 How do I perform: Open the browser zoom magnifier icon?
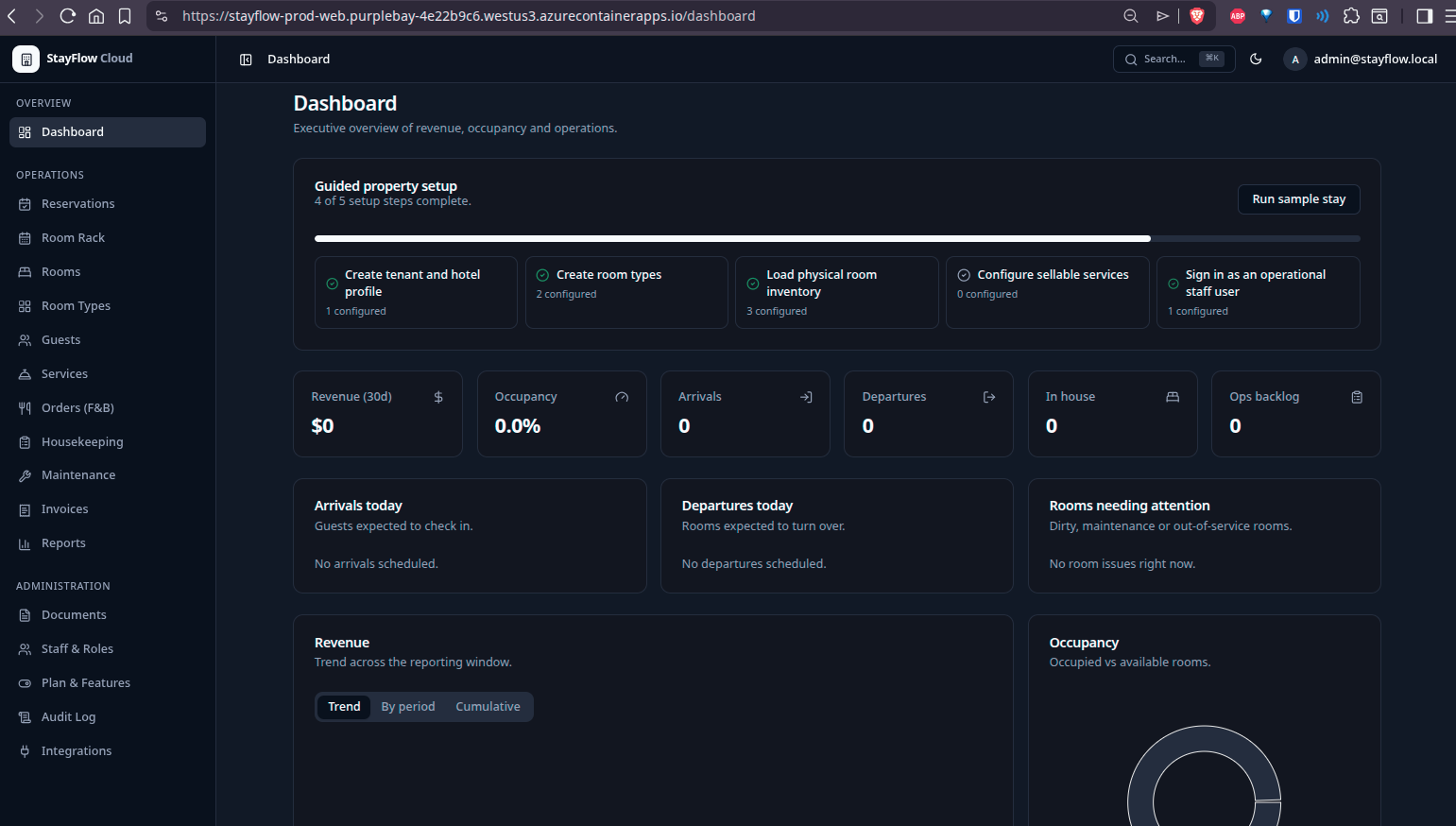(1130, 16)
